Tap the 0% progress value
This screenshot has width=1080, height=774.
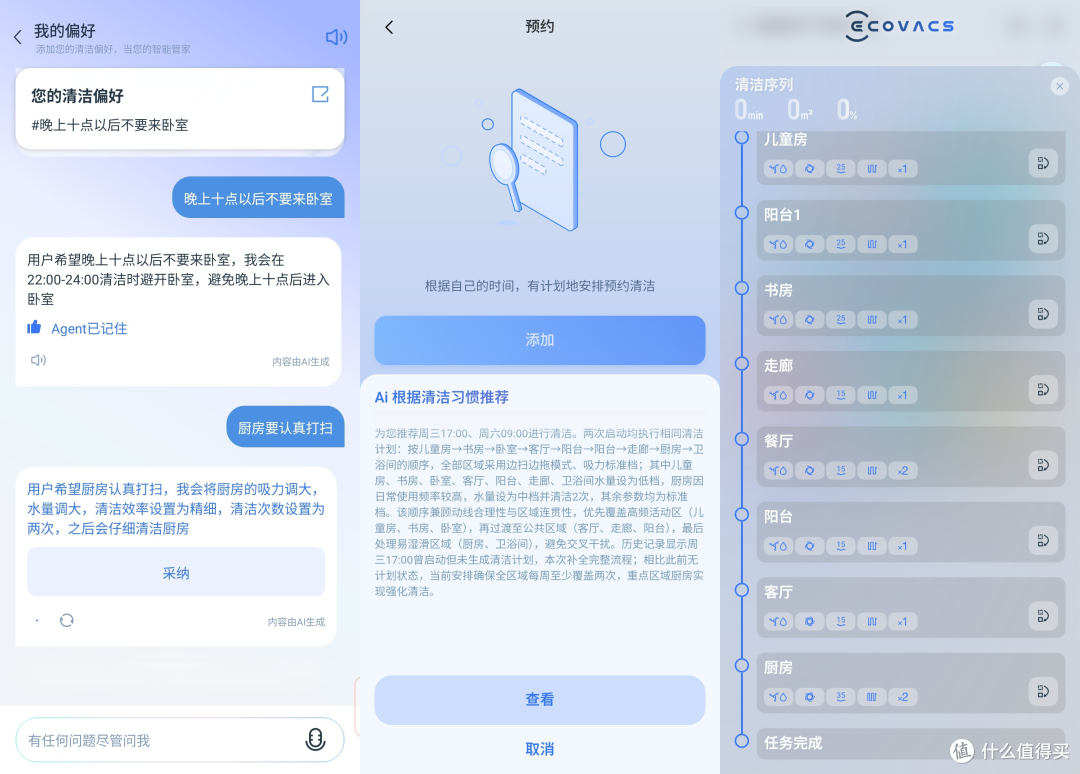[x=847, y=110]
